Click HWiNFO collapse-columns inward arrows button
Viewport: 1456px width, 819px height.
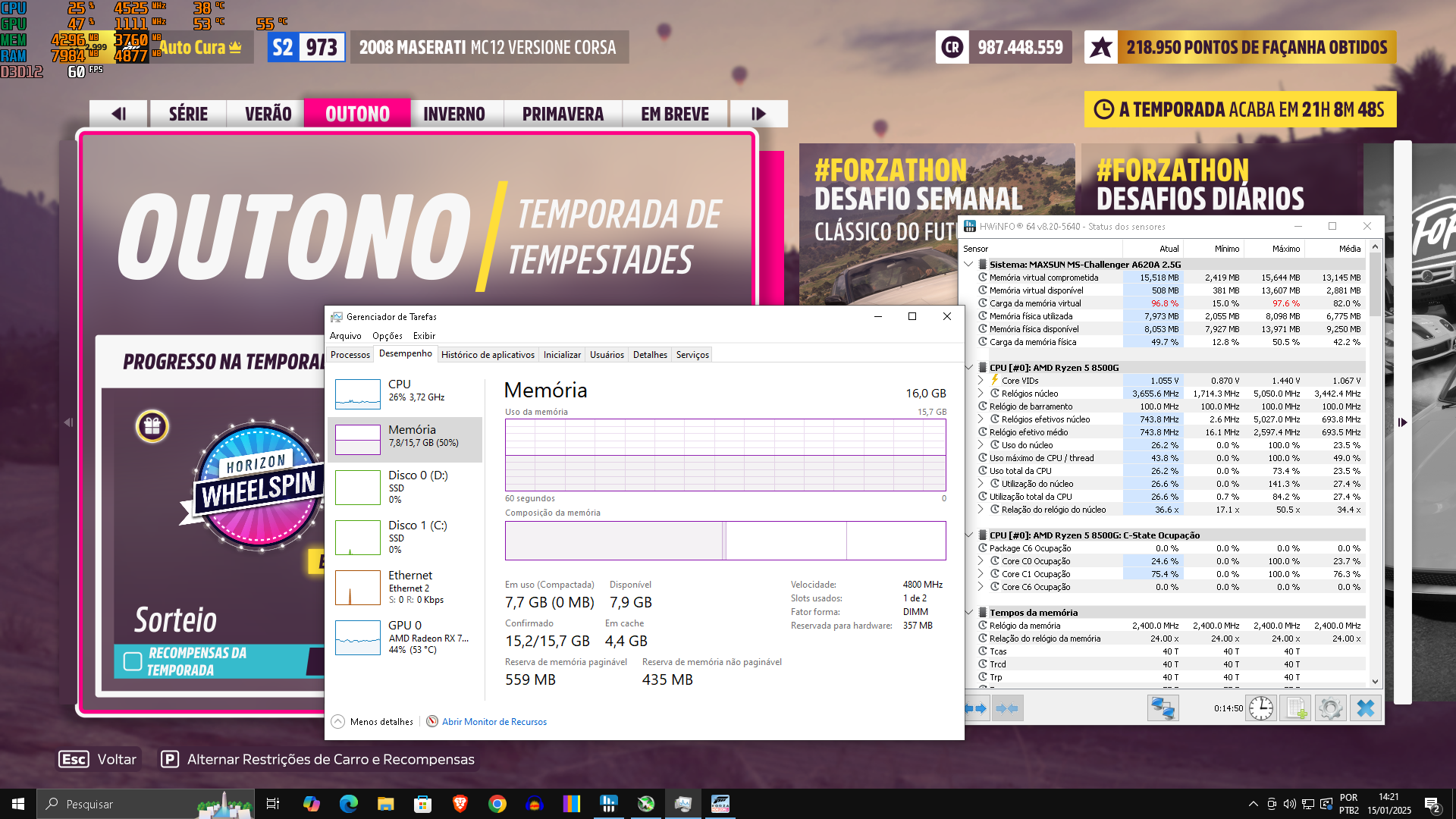click(1007, 708)
